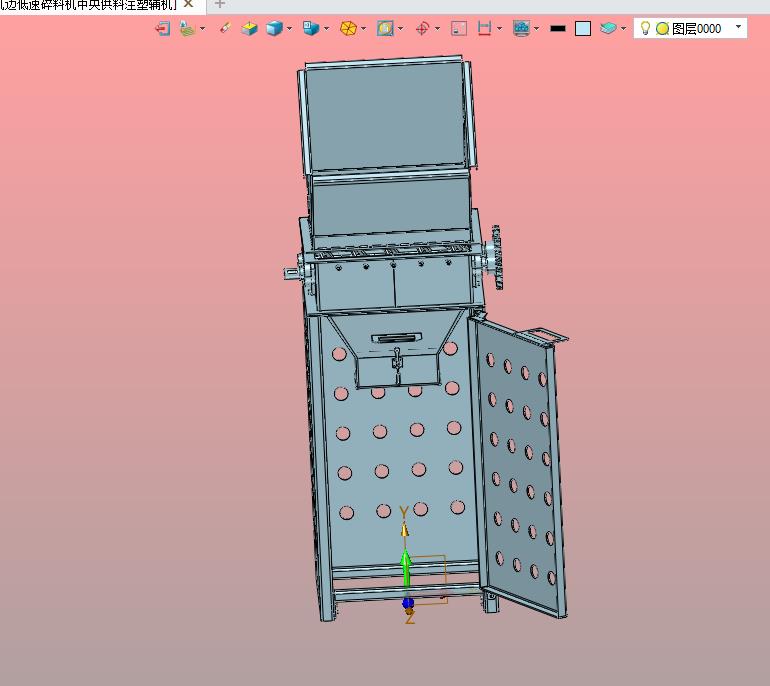Click the light blue fill color swatch
Screen dimensions: 770x686
point(583,28)
